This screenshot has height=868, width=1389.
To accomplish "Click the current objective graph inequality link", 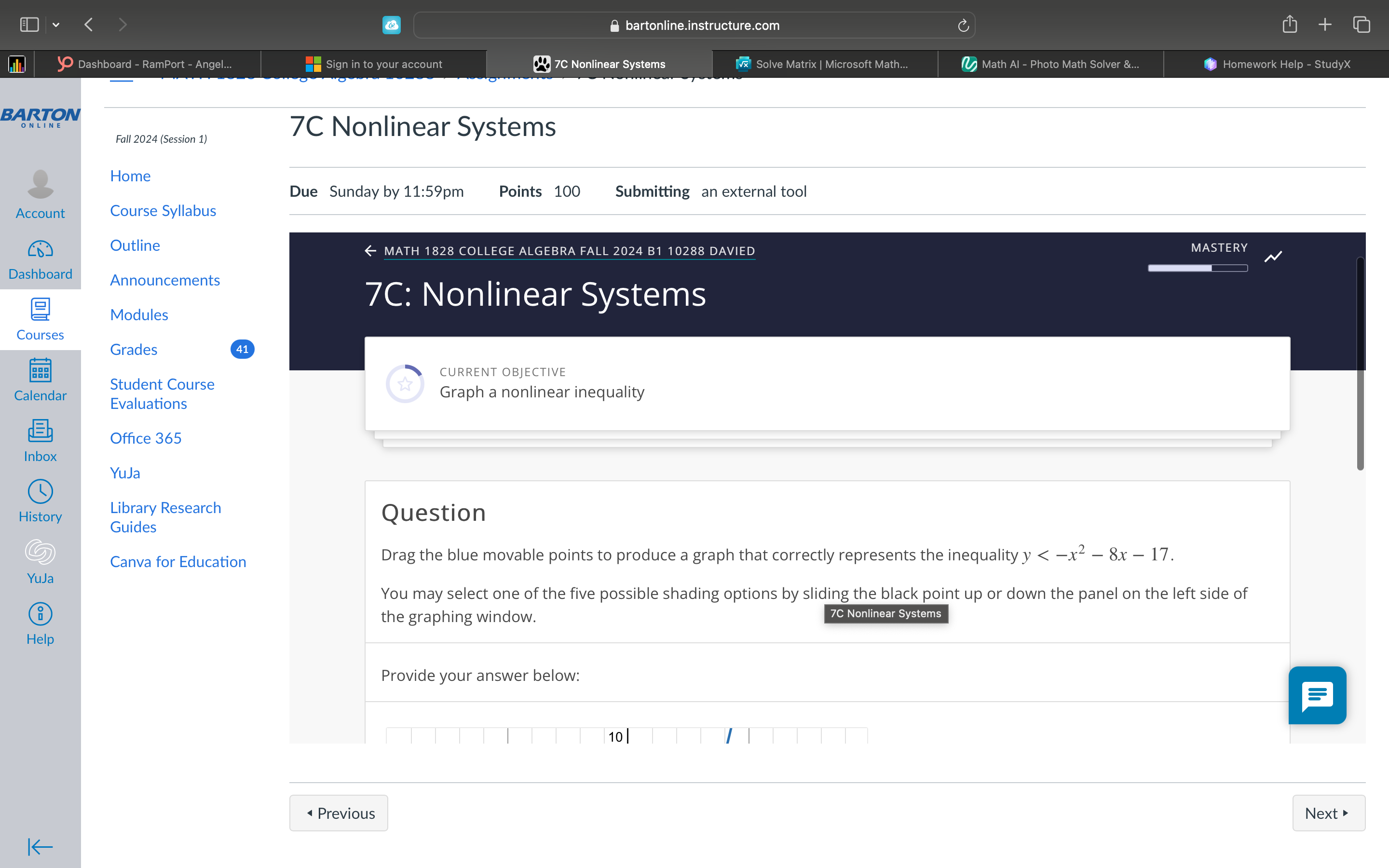I will (x=542, y=391).
